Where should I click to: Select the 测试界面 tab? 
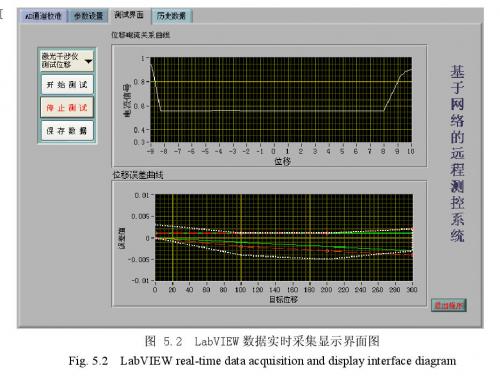click(129, 15)
